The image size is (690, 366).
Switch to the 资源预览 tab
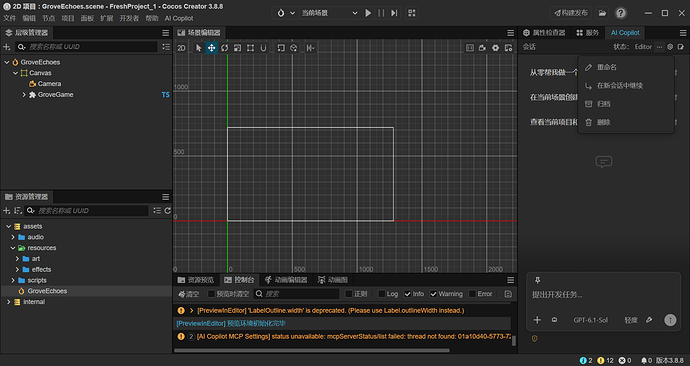[x=196, y=280]
